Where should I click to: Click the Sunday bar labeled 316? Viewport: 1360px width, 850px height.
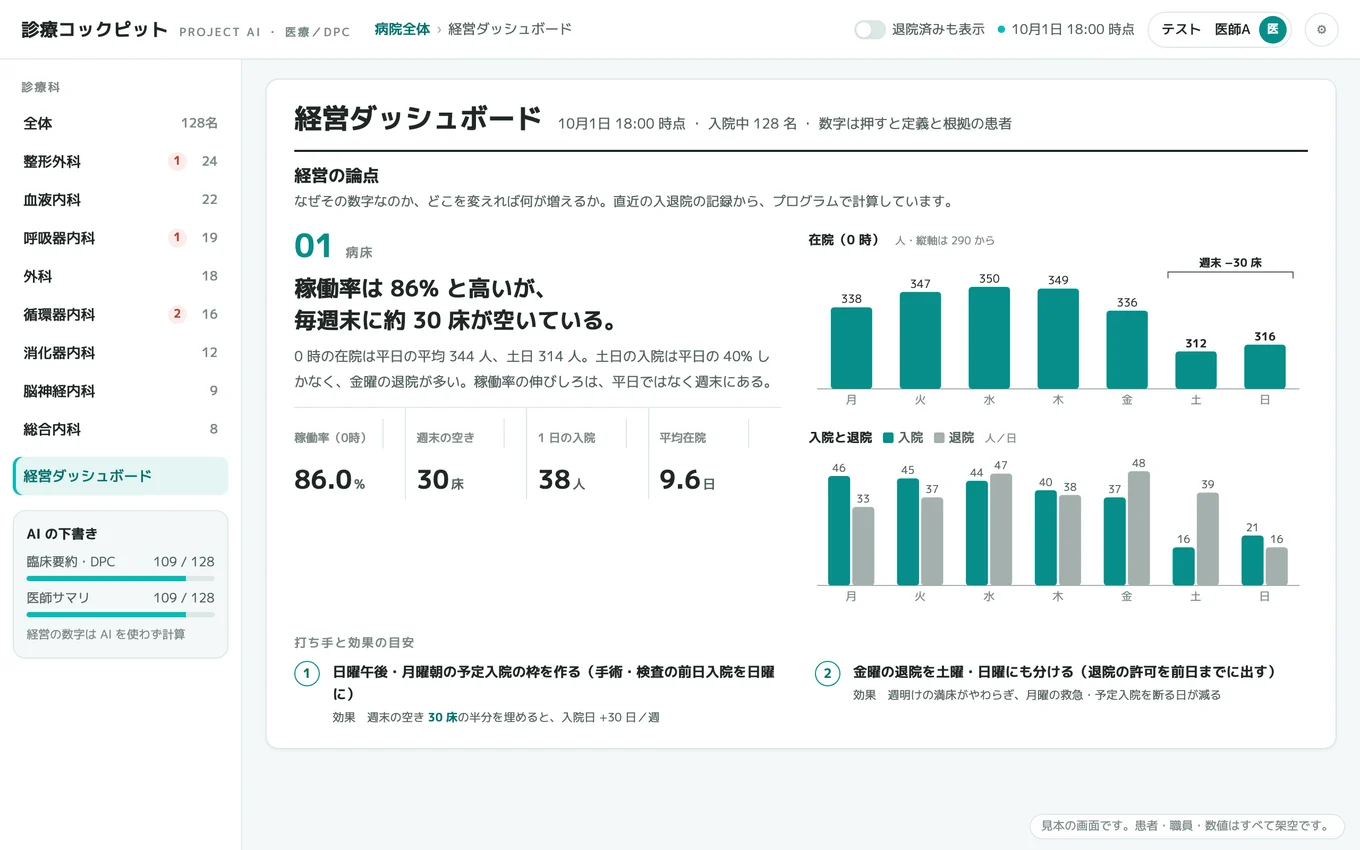coord(1265,367)
